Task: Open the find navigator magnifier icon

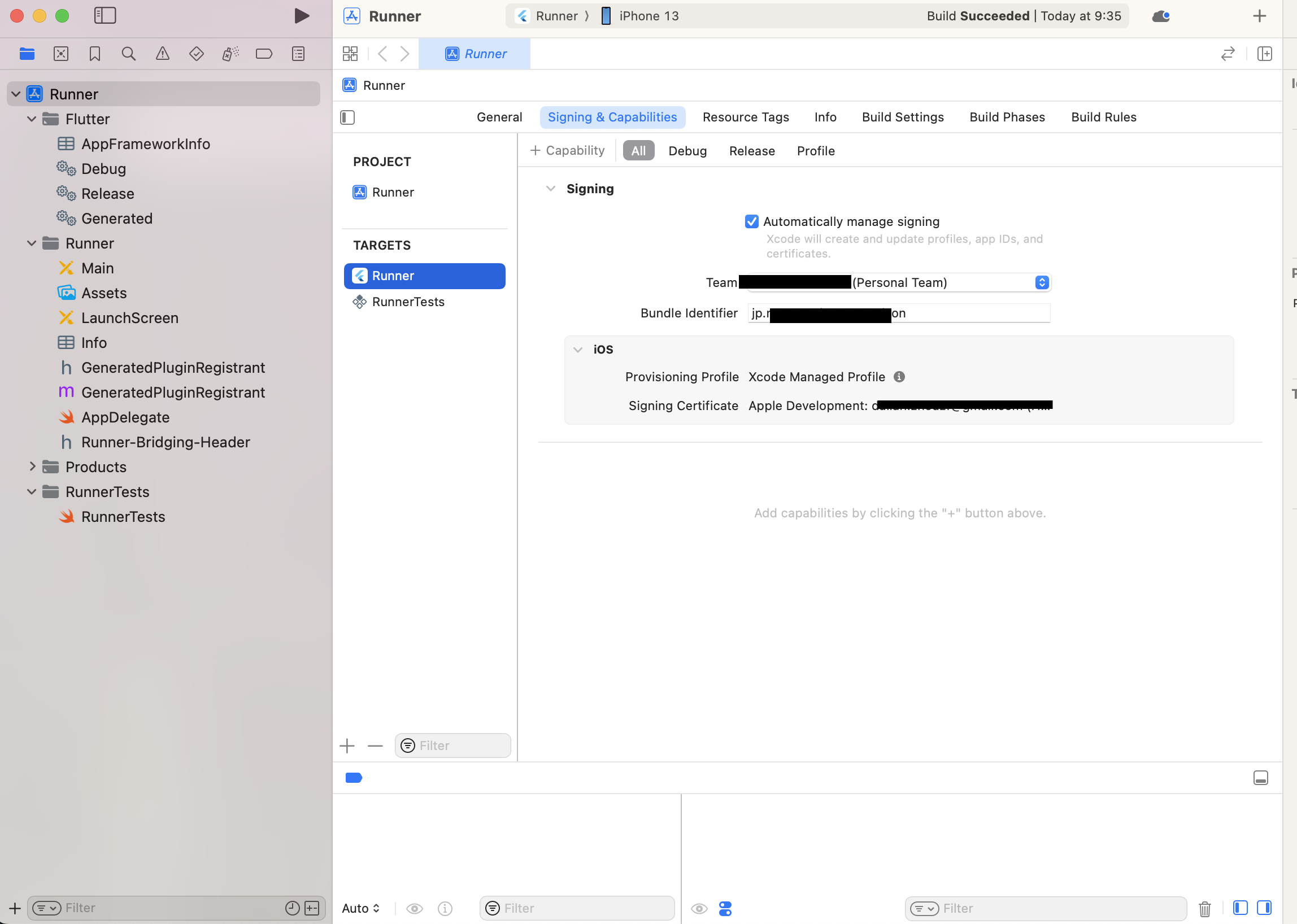Action: [x=129, y=54]
